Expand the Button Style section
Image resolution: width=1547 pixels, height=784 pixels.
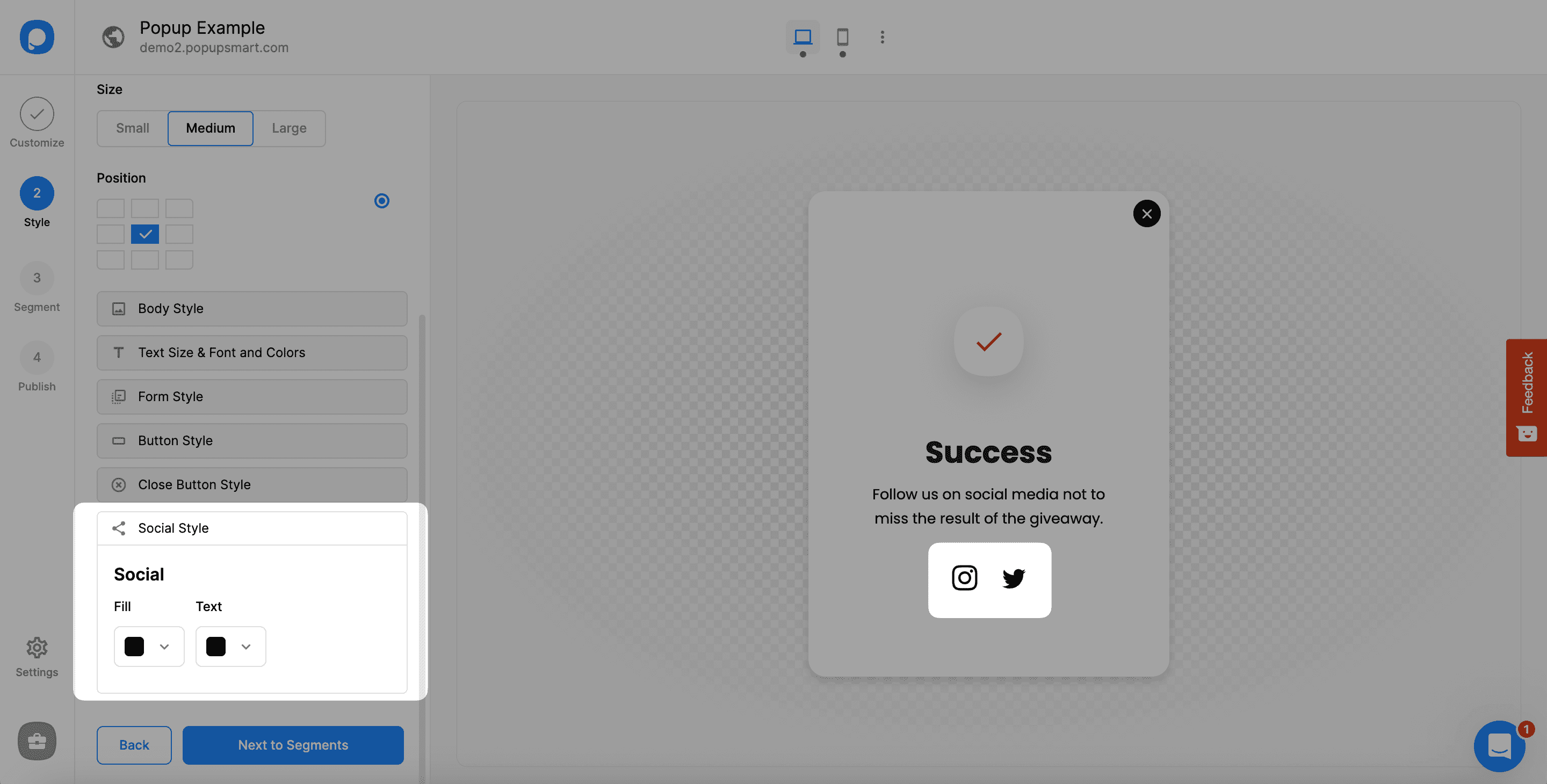point(252,441)
